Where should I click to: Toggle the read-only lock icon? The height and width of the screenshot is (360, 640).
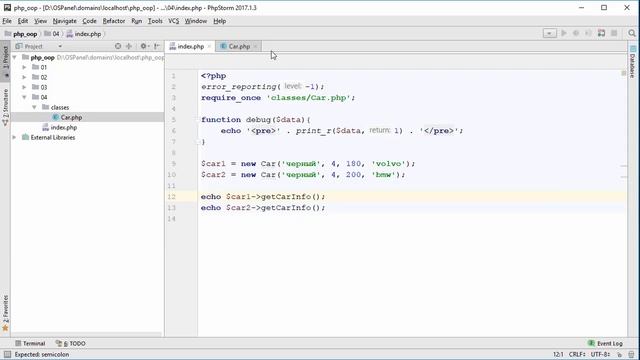click(x=620, y=354)
